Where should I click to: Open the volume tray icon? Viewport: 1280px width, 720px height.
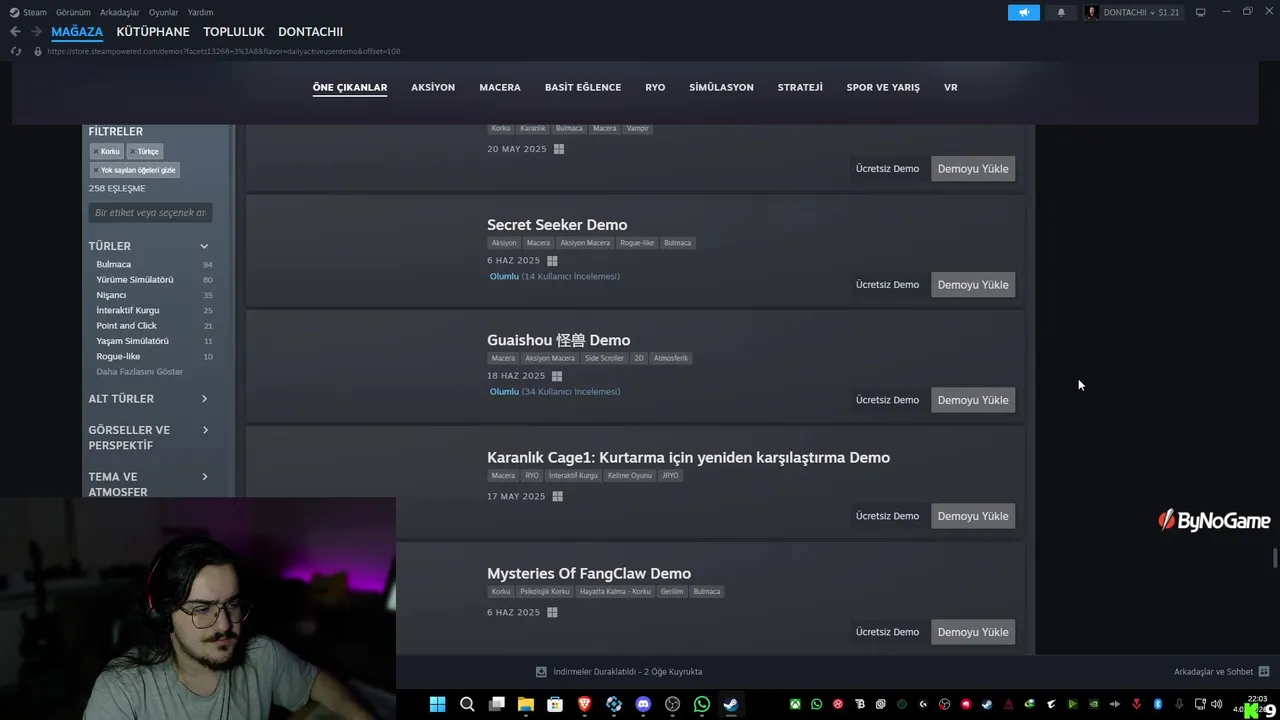click(x=1216, y=704)
